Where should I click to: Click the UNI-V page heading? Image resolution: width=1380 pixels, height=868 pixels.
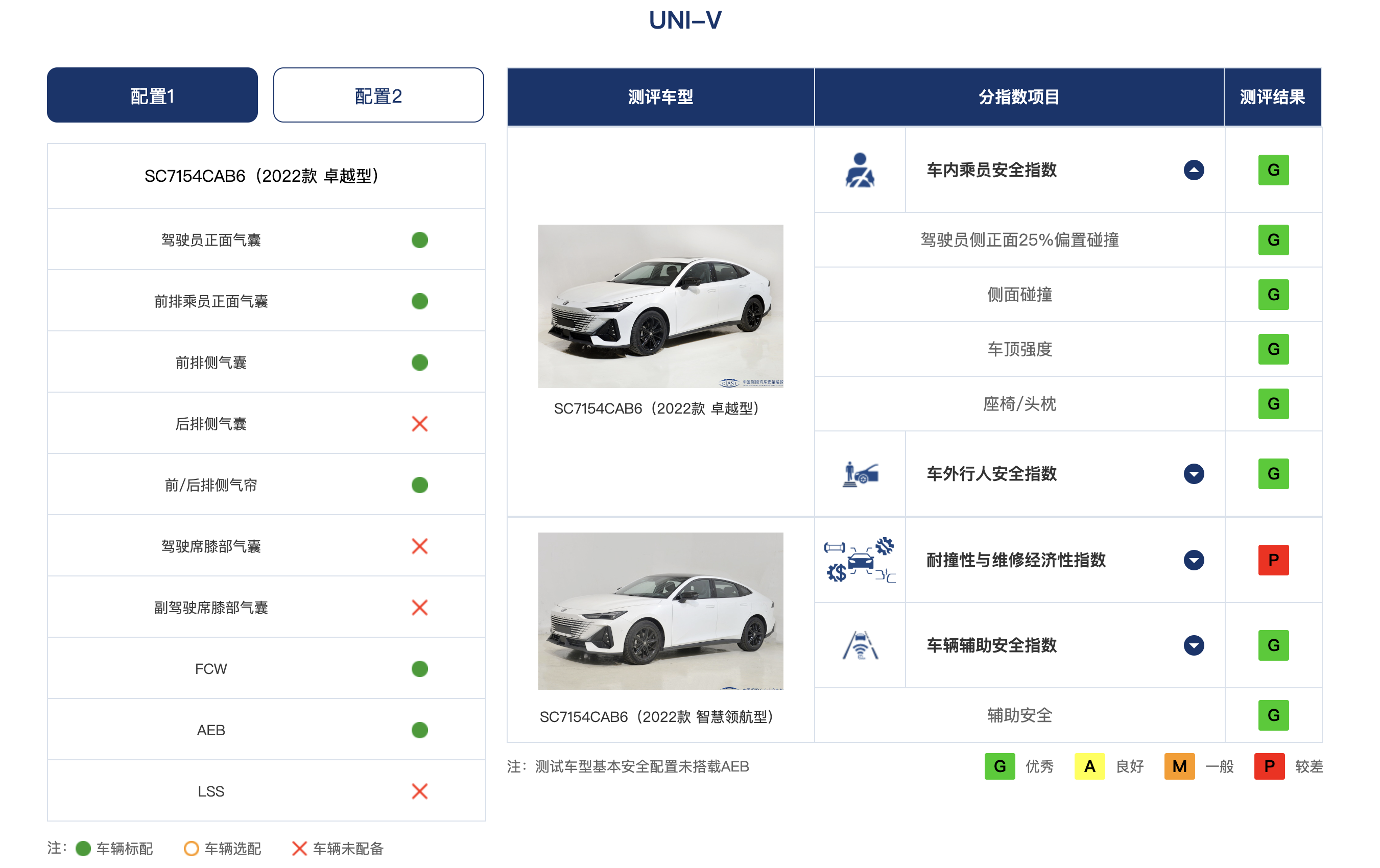(x=685, y=20)
